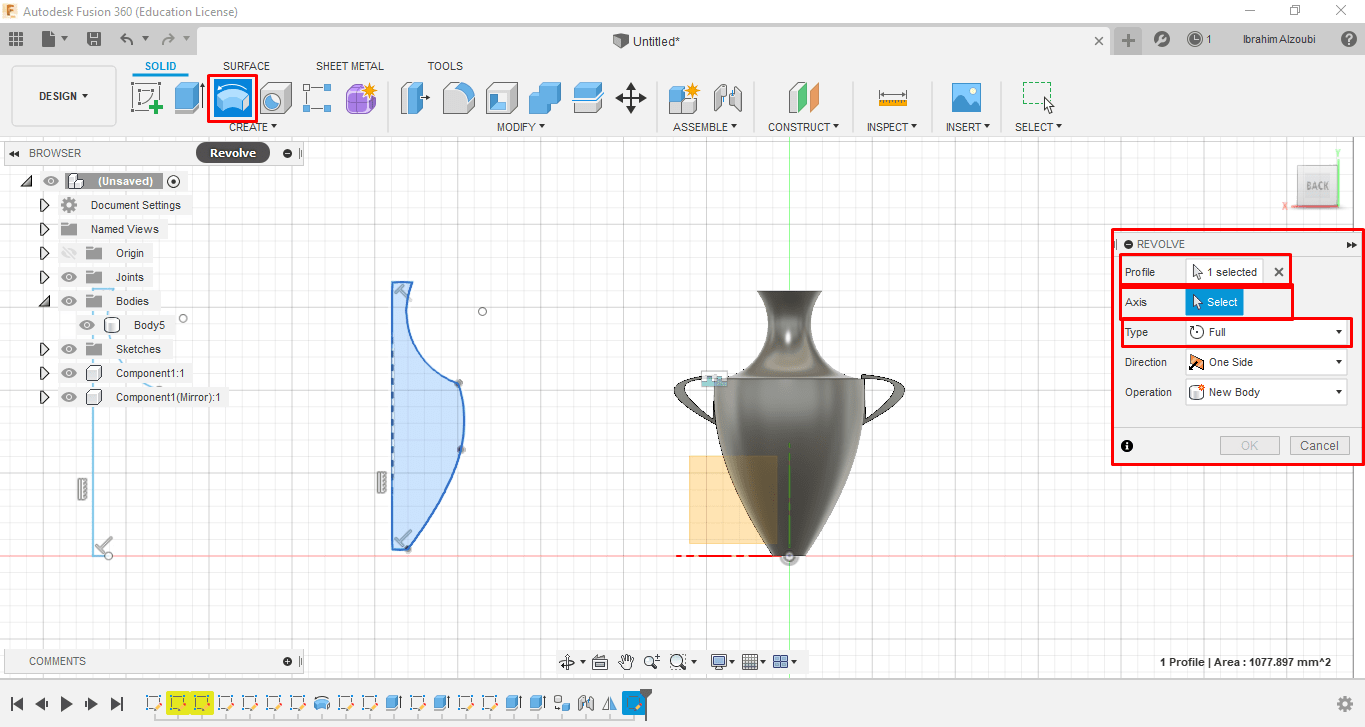1365x727 pixels.
Task: Expand Component1(Mirror):1 node
Action: tap(44, 397)
